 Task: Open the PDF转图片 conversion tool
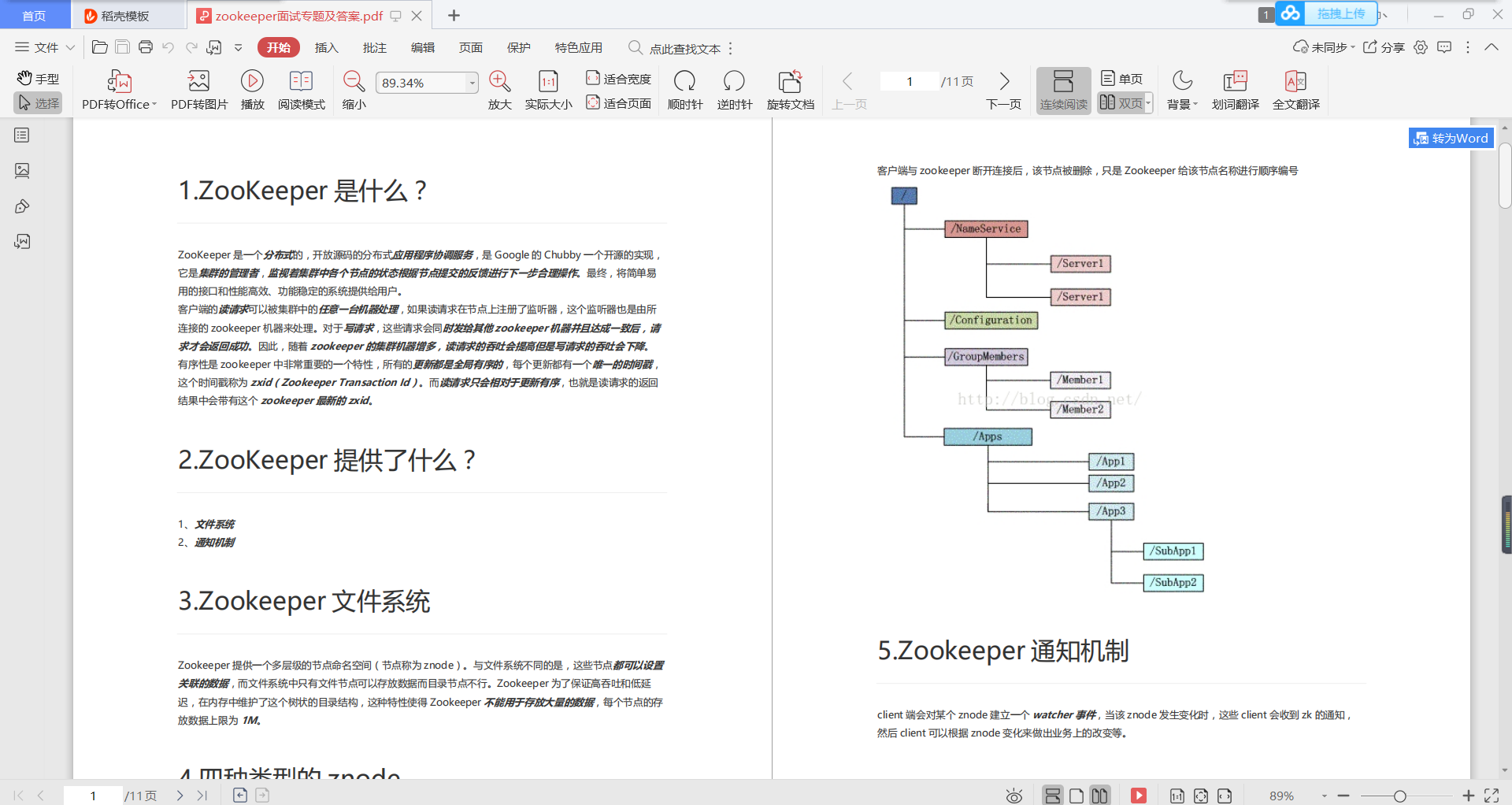[x=199, y=91]
